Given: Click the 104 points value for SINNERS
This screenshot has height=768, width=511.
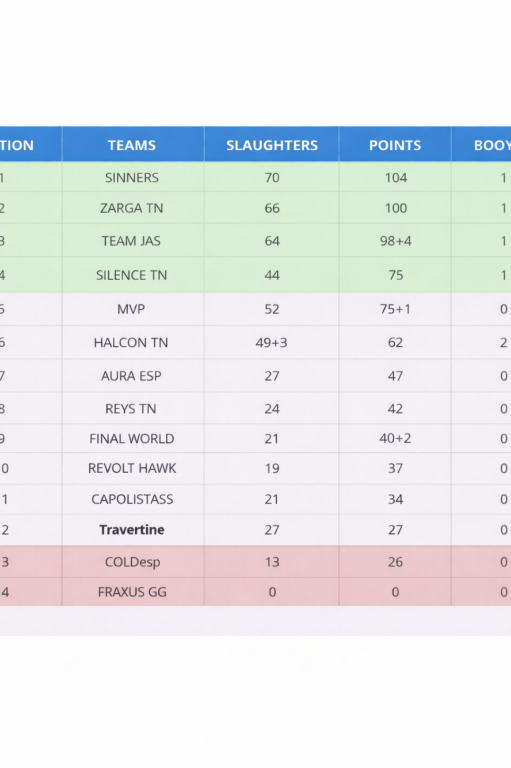Looking at the screenshot, I should pos(395,177).
